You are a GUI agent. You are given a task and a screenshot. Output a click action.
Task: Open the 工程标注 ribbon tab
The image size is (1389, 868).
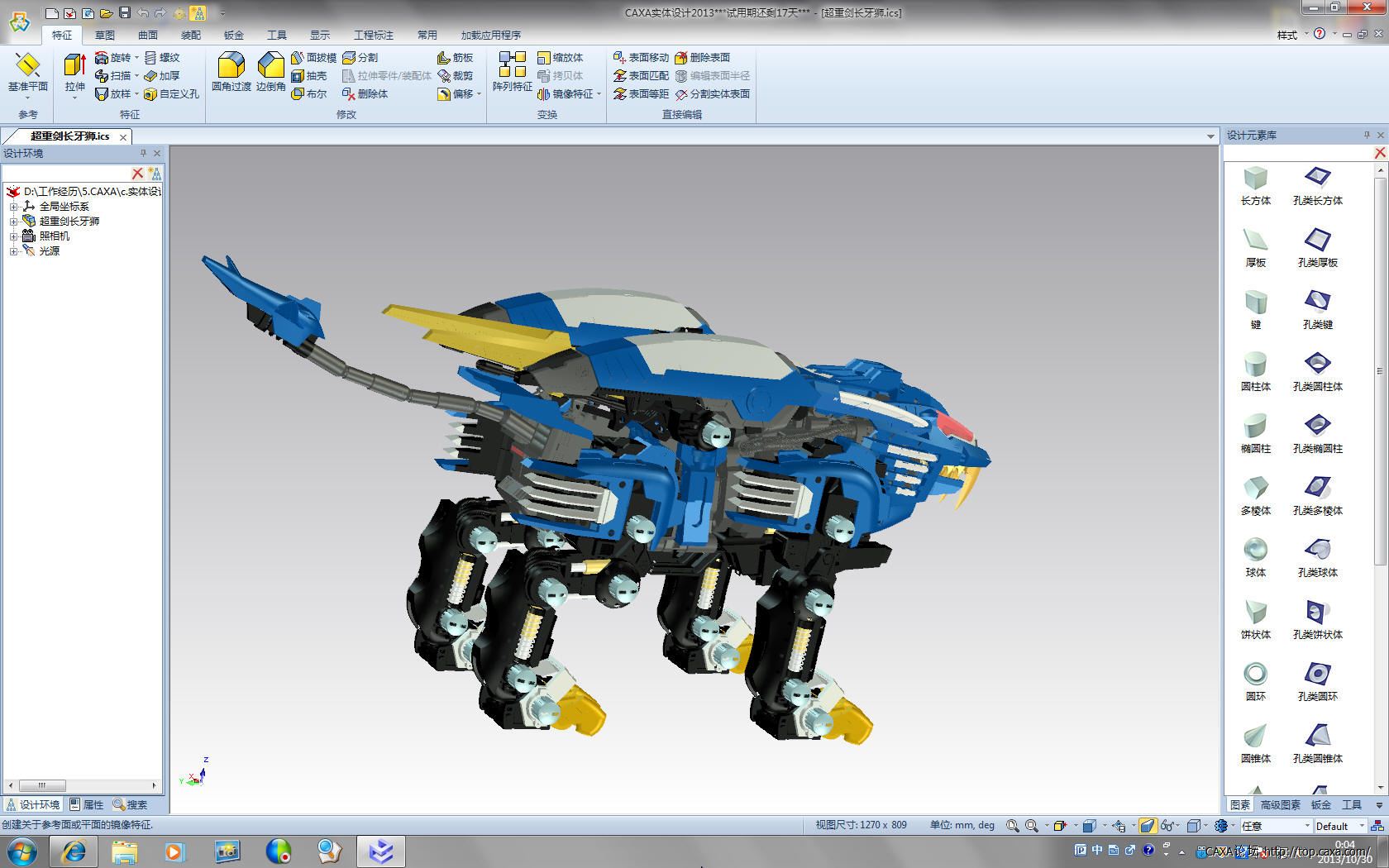click(374, 35)
